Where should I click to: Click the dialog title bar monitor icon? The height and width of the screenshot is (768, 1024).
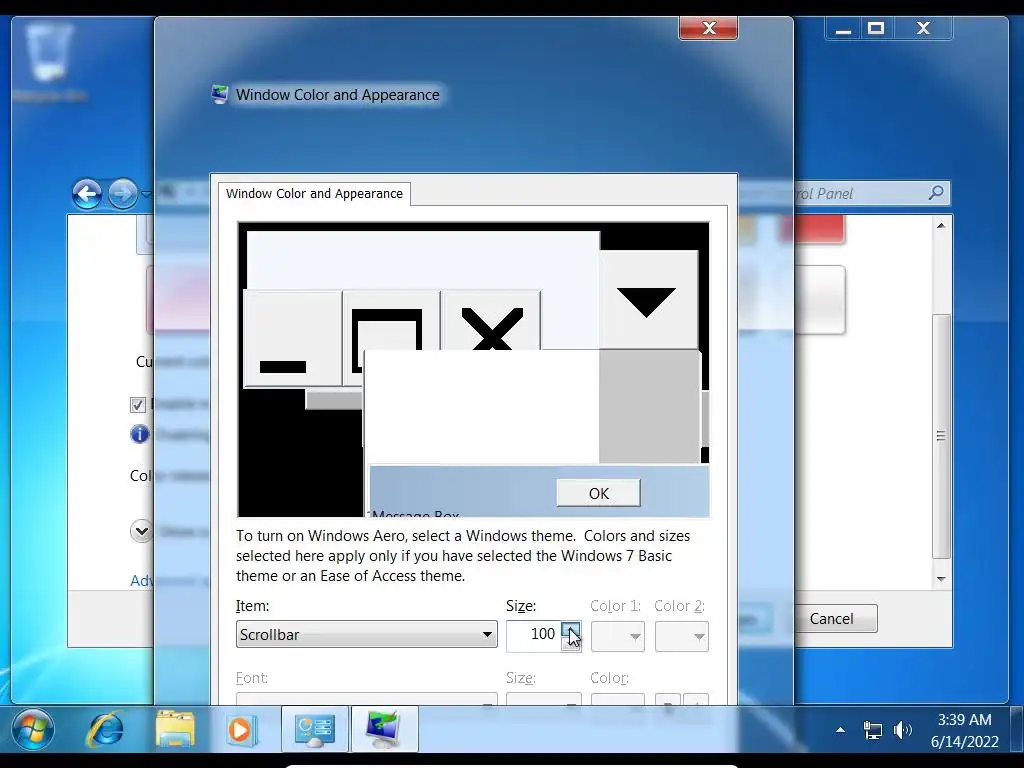[220, 95]
